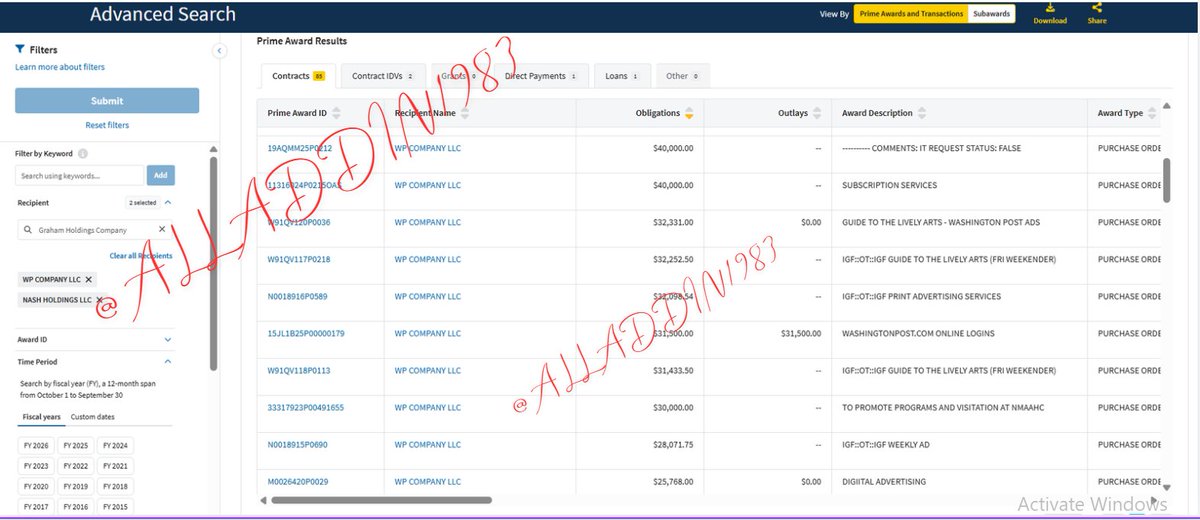
Task: Click the table horizontal scrollbar
Action: click(381, 499)
